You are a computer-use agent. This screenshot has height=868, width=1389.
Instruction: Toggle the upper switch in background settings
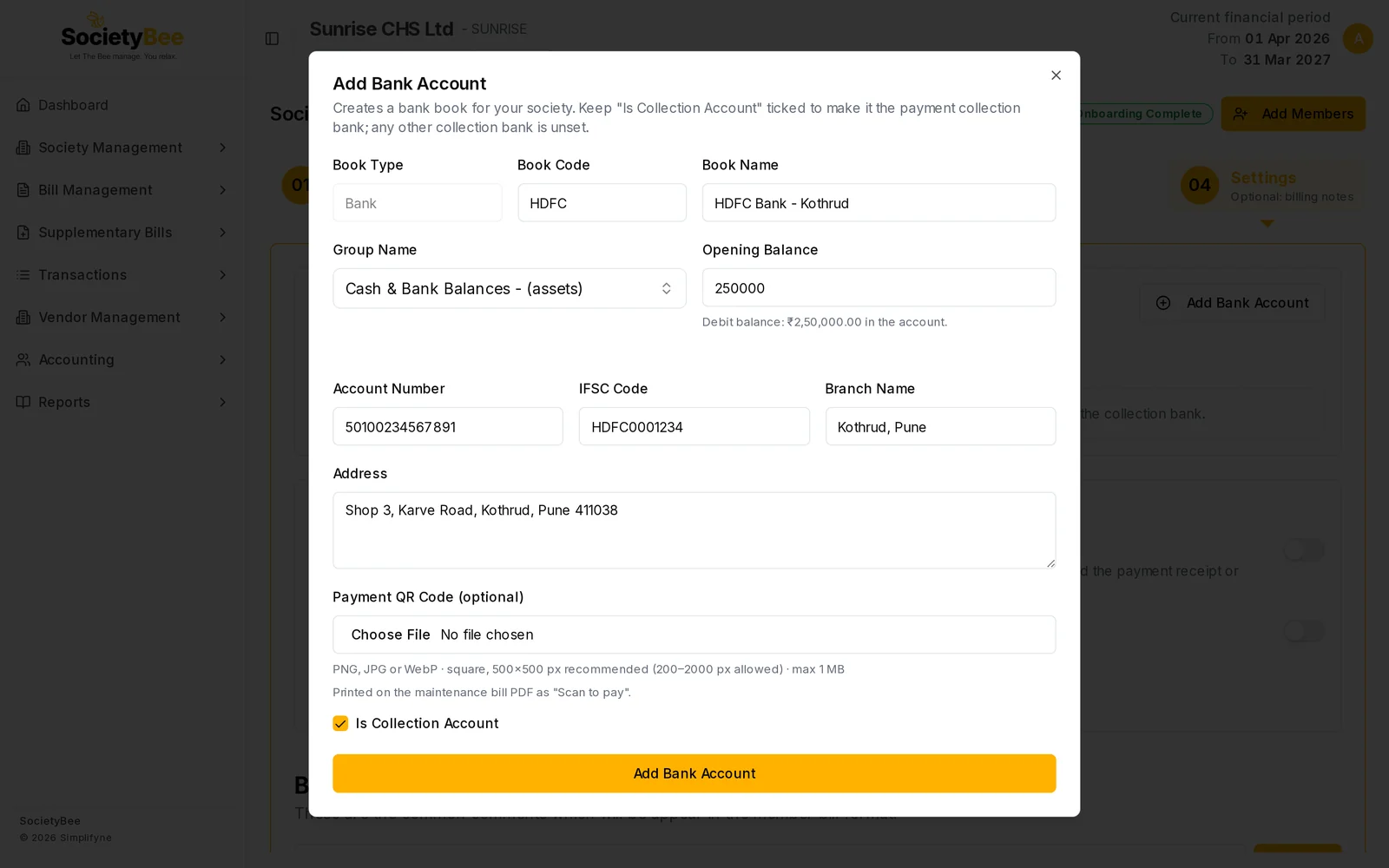click(1304, 549)
